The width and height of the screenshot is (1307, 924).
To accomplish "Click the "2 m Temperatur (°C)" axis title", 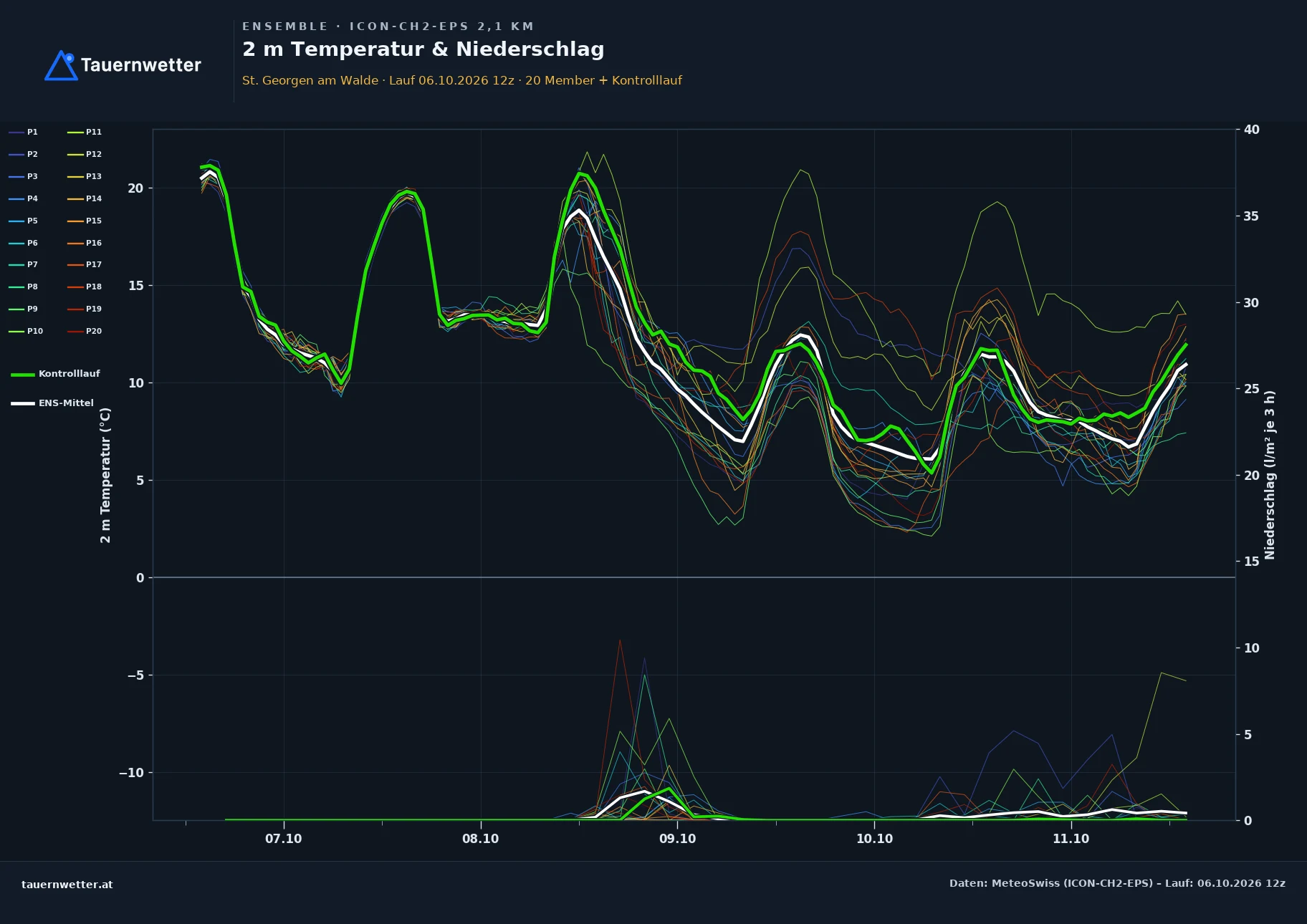I will point(106,475).
